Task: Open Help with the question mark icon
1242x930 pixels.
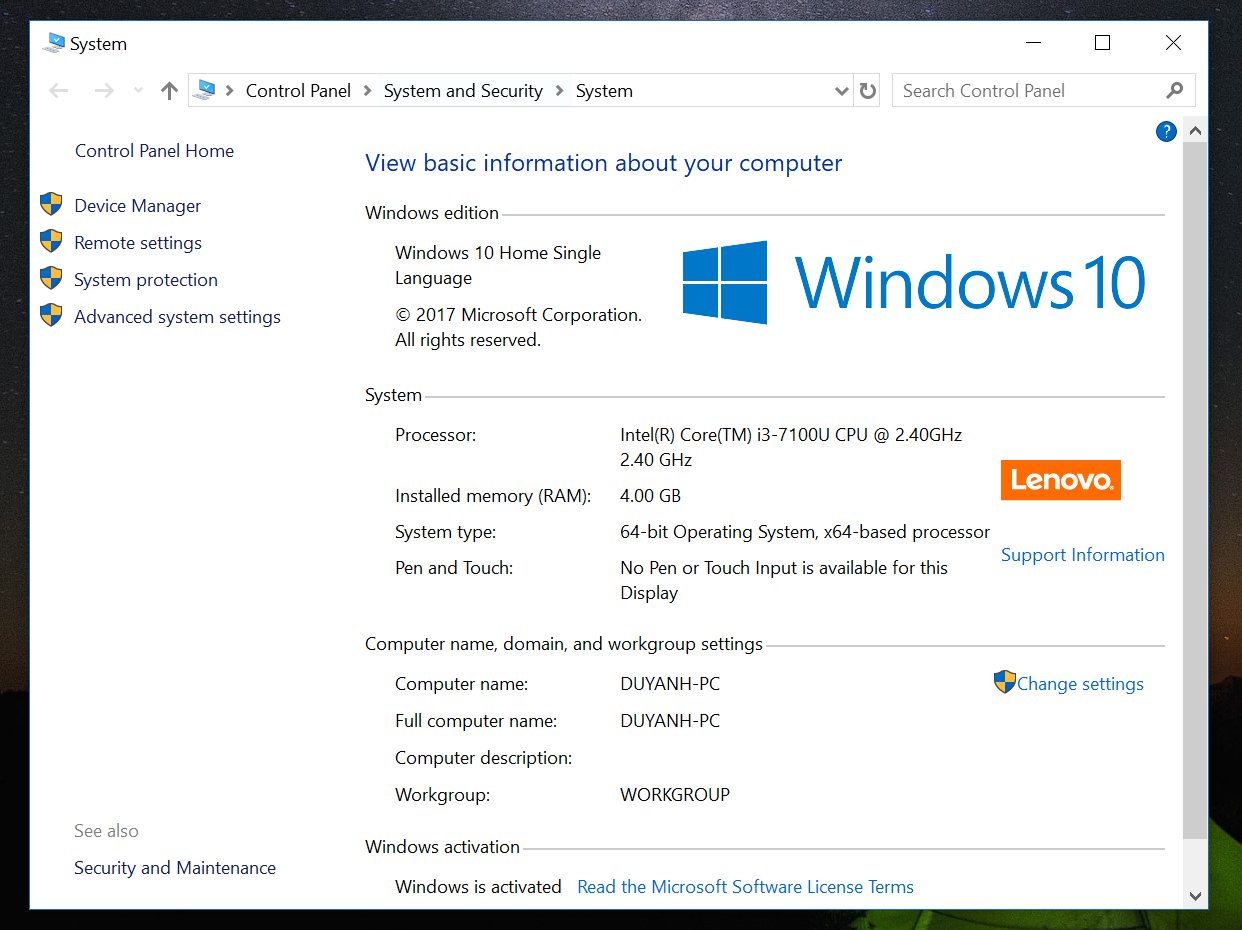Action: click(x=1166, y=131)
